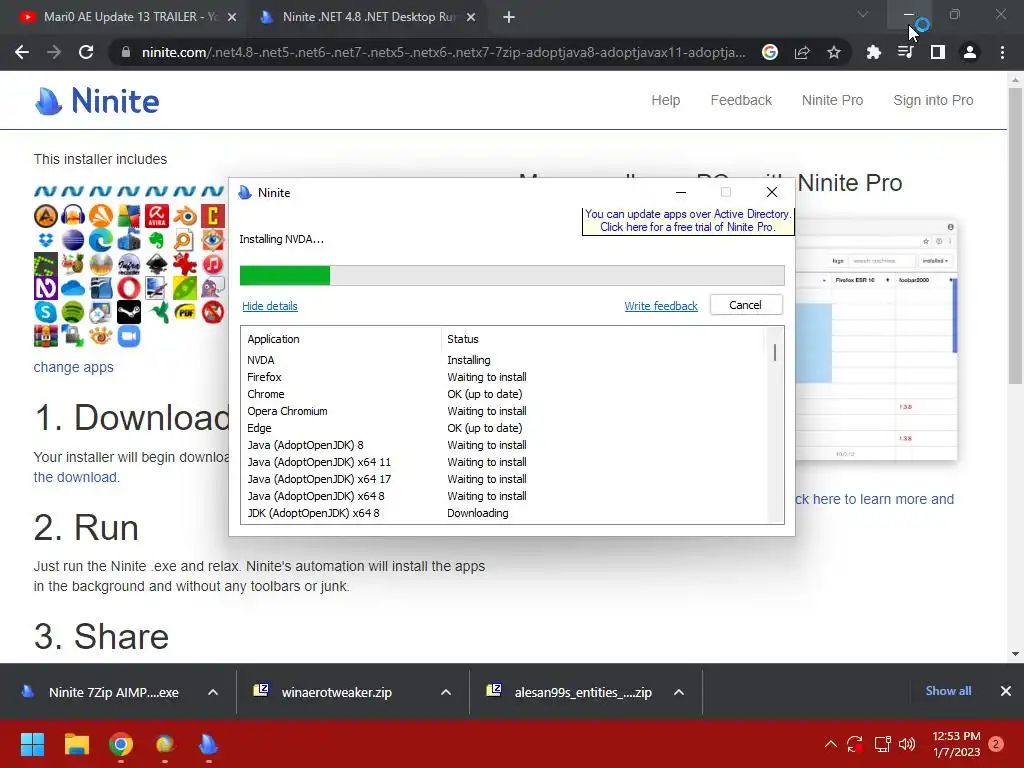
Task: Click the AIMP app icon
Action: pyautogui.click(x=46, y=216)
